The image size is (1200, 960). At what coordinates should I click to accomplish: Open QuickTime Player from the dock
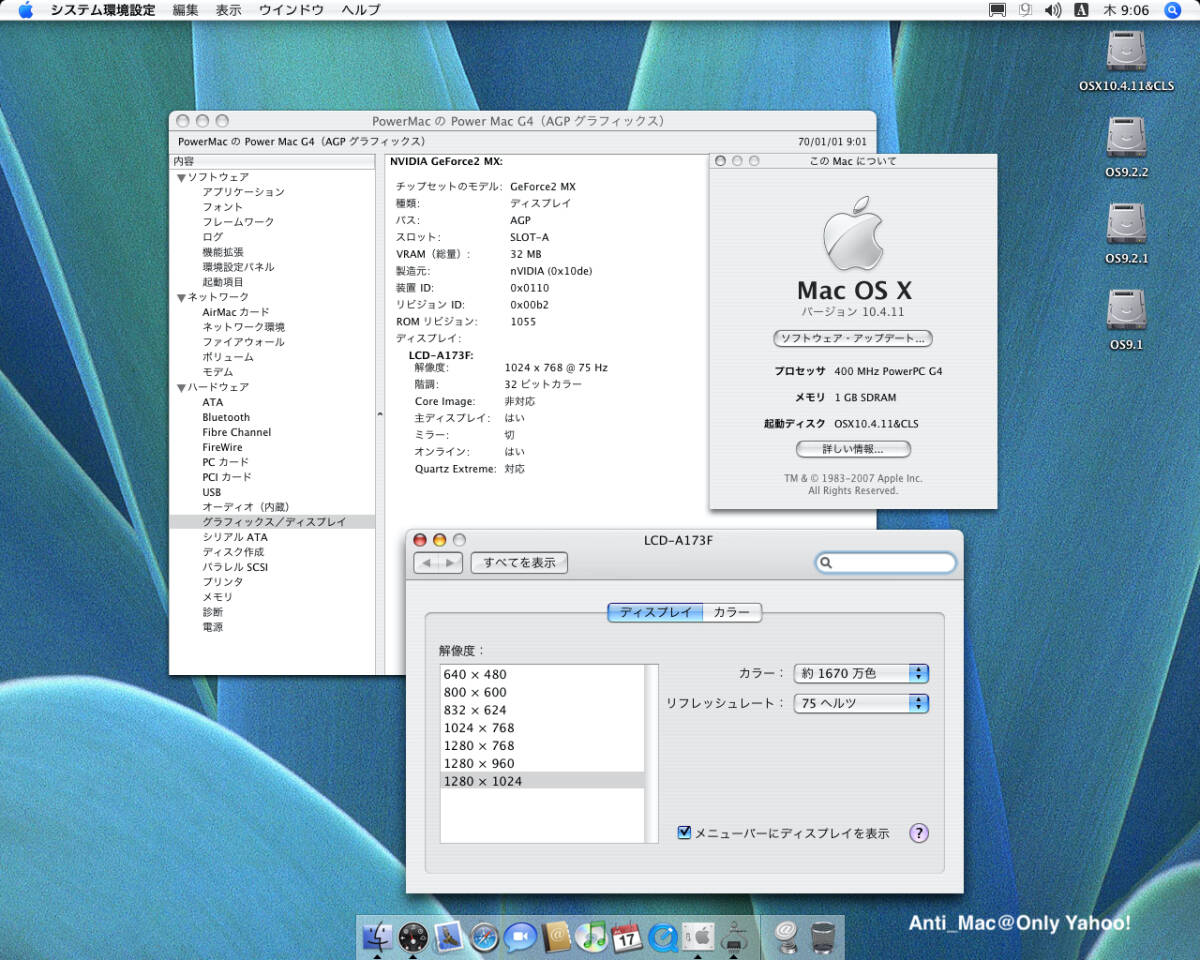coord(662,936)
